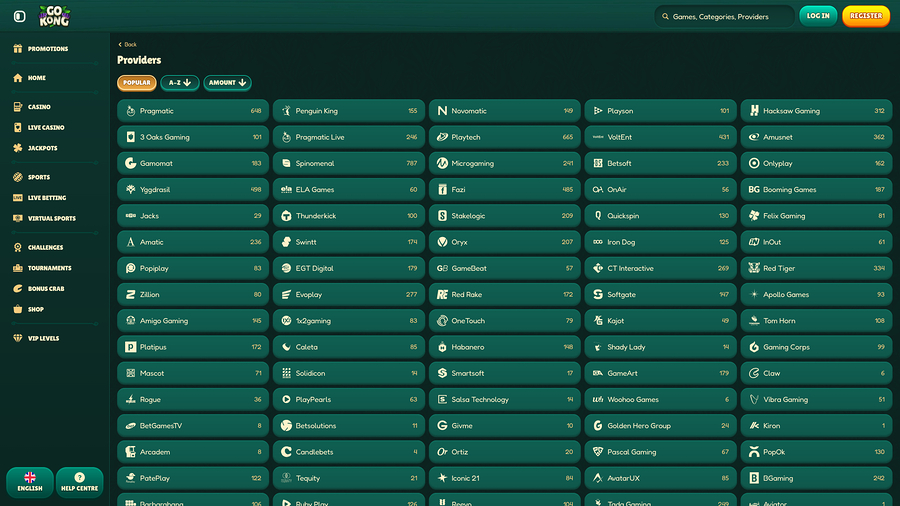Viewport: 900px width, 506px height.
Task: Click the Betsoft icon
Action: pos(598,164)
